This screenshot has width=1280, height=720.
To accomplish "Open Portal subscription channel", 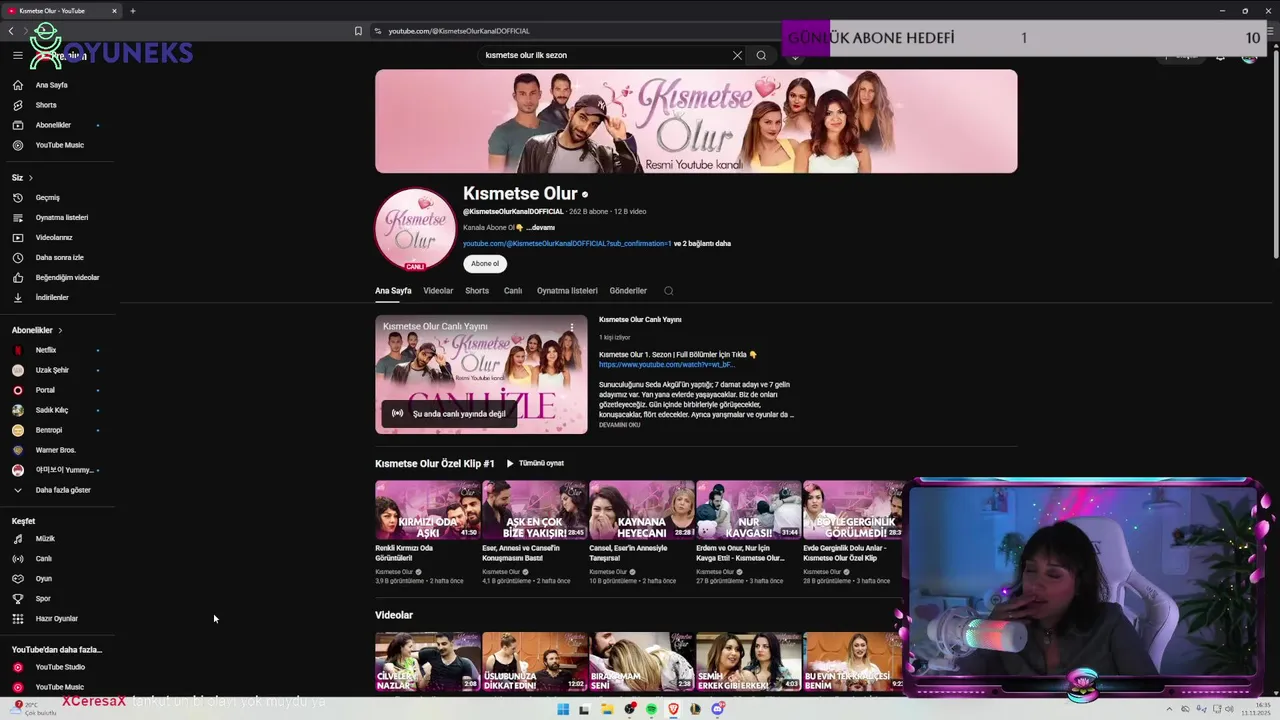I will tap(58, 390).
